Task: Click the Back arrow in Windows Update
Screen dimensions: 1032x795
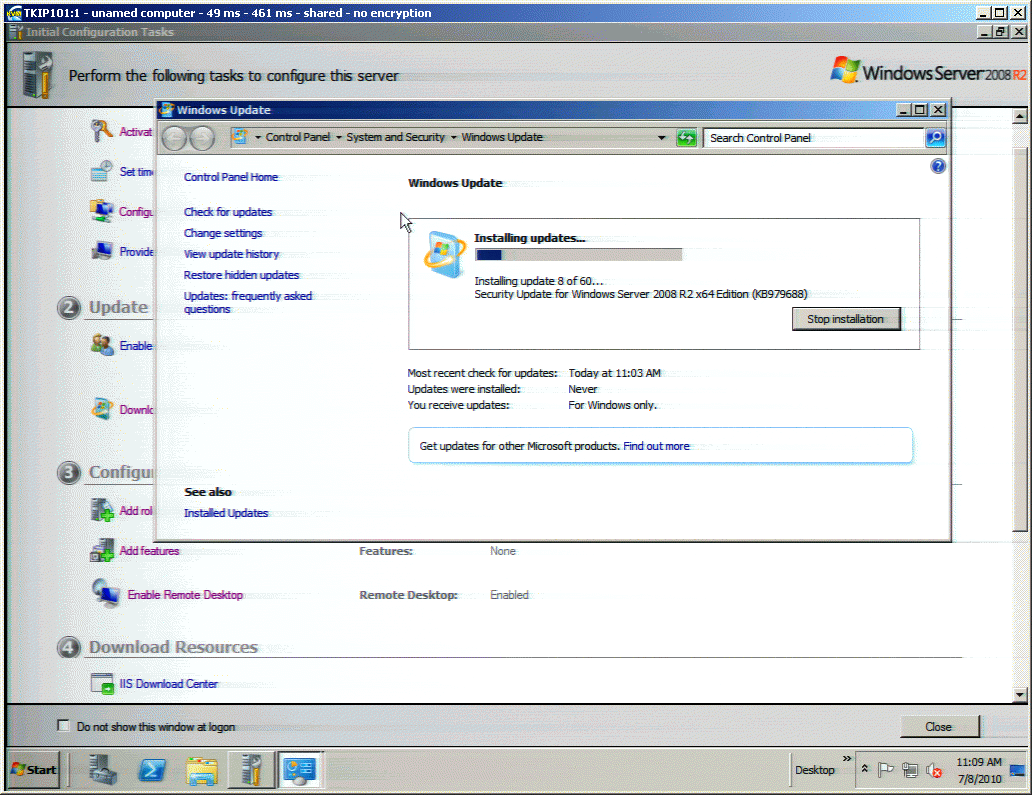Action: click(x=174, y=138)
